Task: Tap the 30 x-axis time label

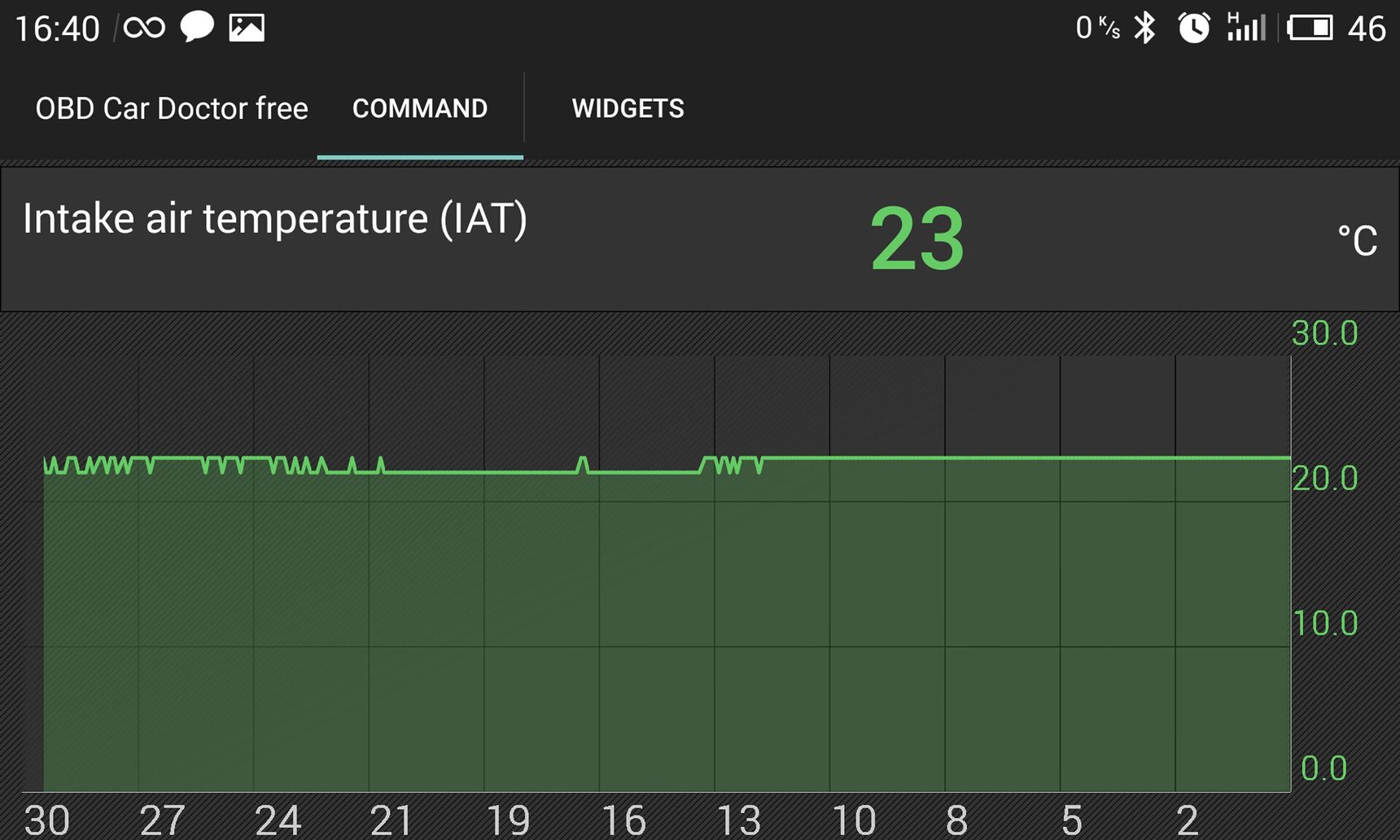Action: 47,820
